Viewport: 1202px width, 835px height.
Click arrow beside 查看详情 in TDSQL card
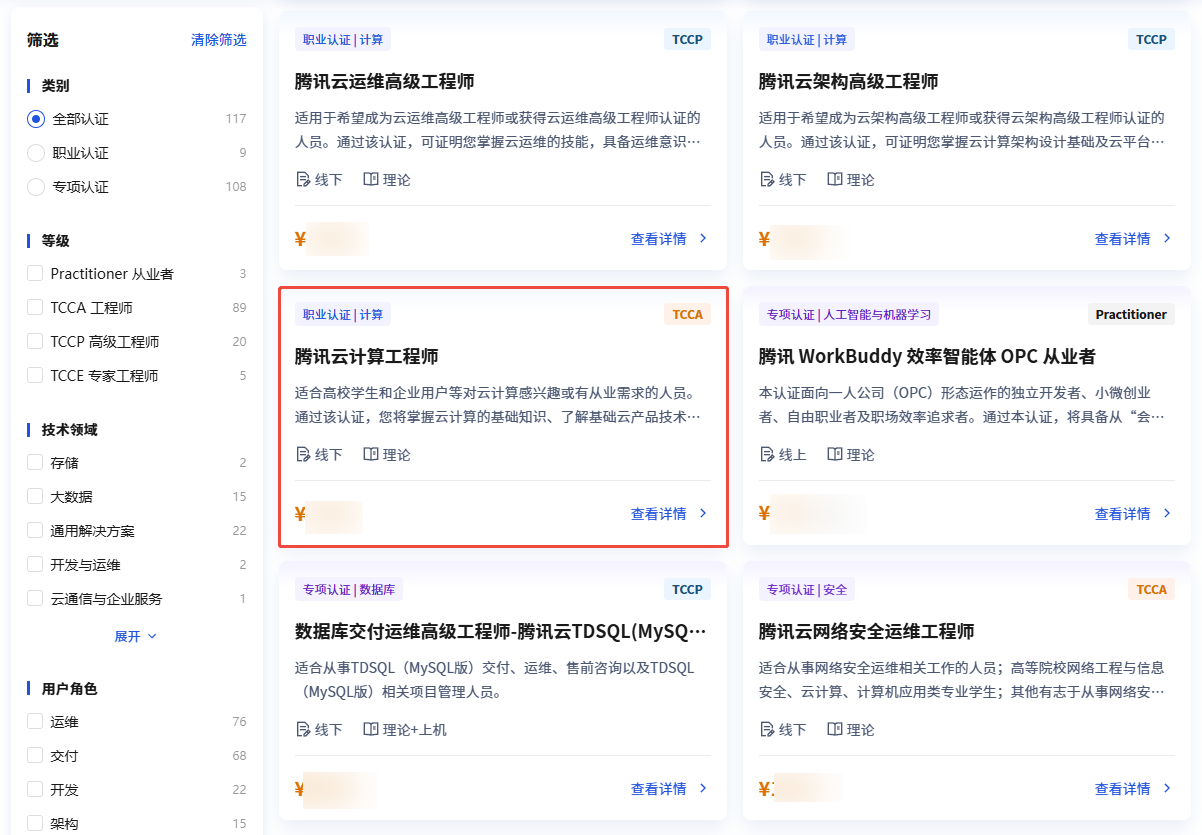click(x=703, y=789)
